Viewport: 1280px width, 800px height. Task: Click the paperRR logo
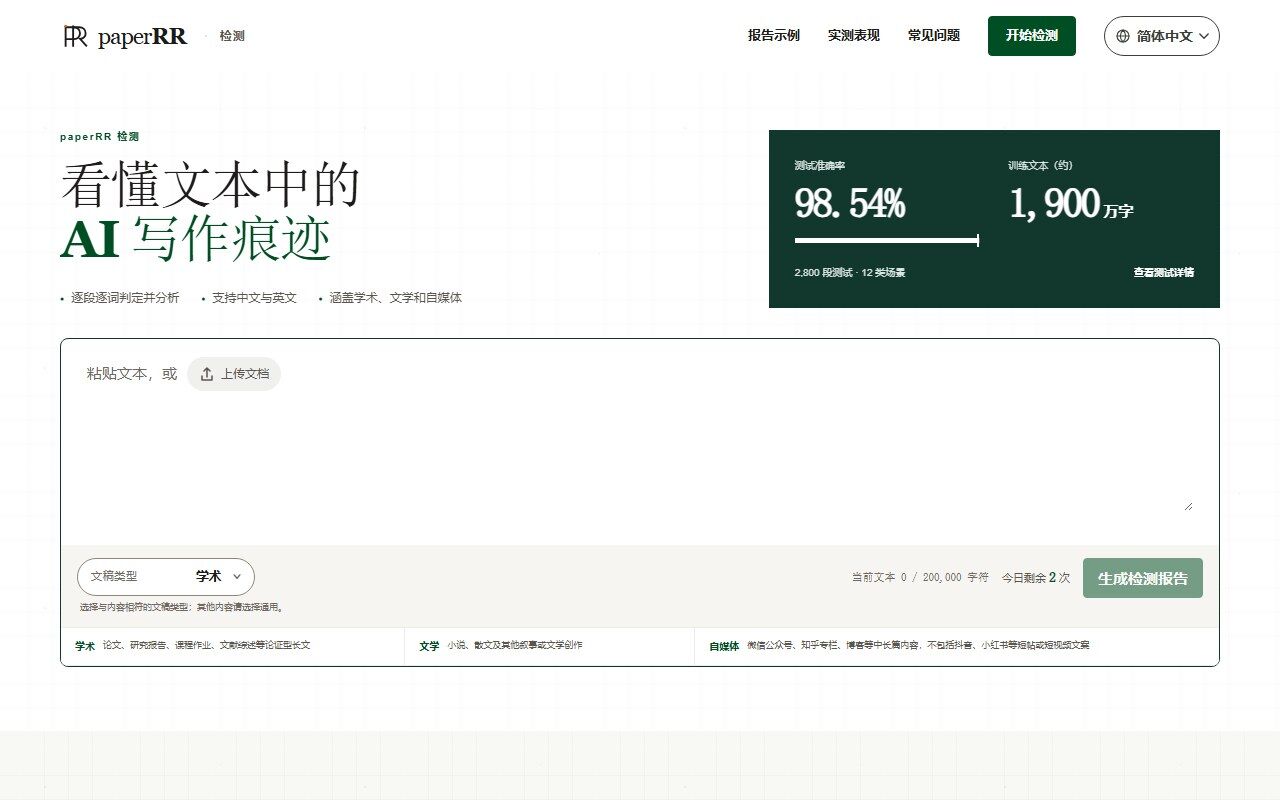[x=125, y=37]
